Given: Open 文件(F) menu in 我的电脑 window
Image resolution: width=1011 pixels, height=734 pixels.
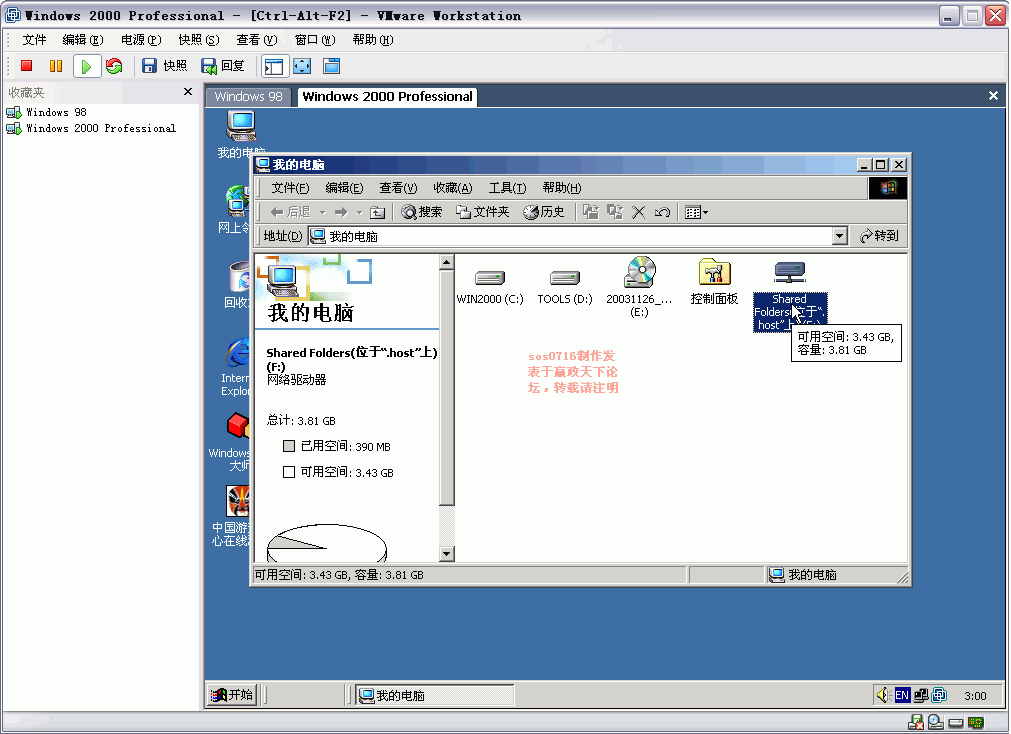Looking at the screenshot, I should (290, 188).
